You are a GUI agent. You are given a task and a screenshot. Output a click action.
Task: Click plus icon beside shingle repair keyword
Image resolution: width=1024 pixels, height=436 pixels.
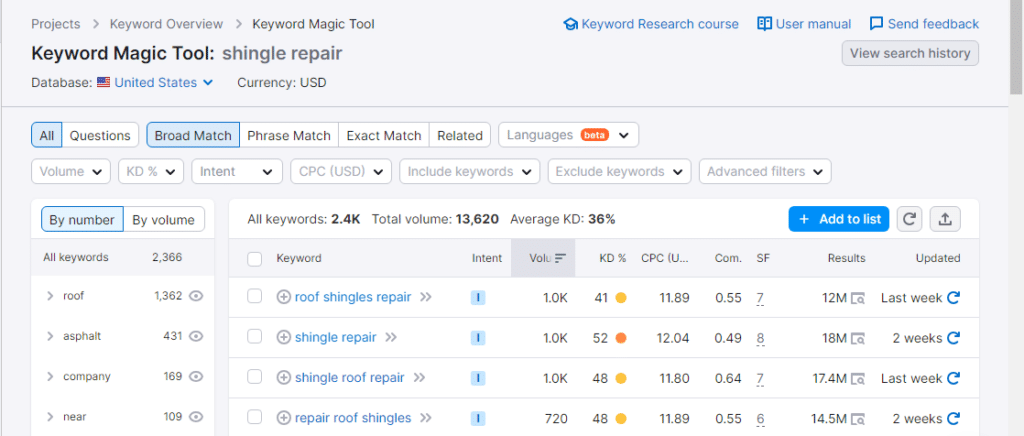point(283,337)
